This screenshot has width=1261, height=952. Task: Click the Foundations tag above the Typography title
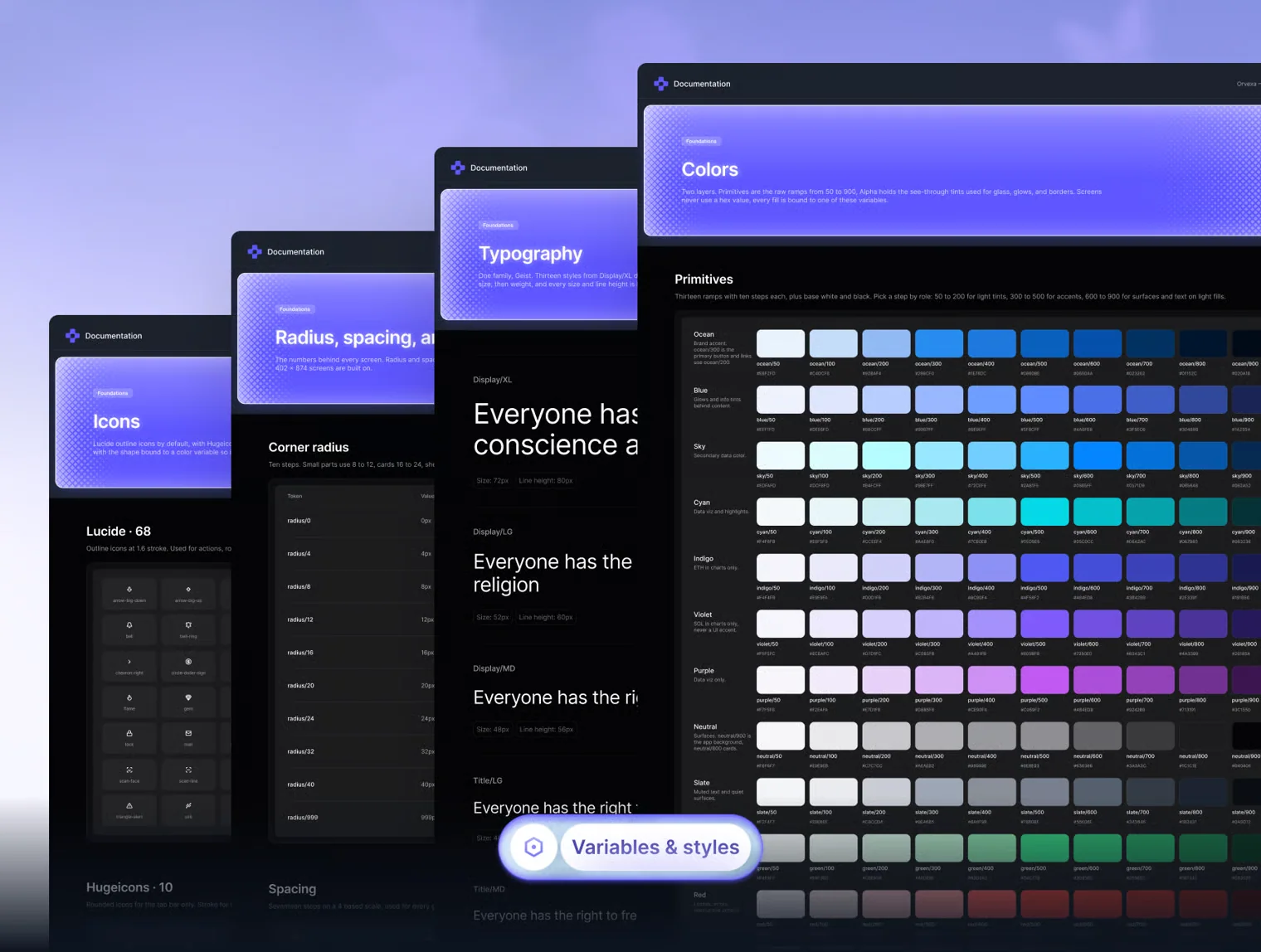(498, 225)
